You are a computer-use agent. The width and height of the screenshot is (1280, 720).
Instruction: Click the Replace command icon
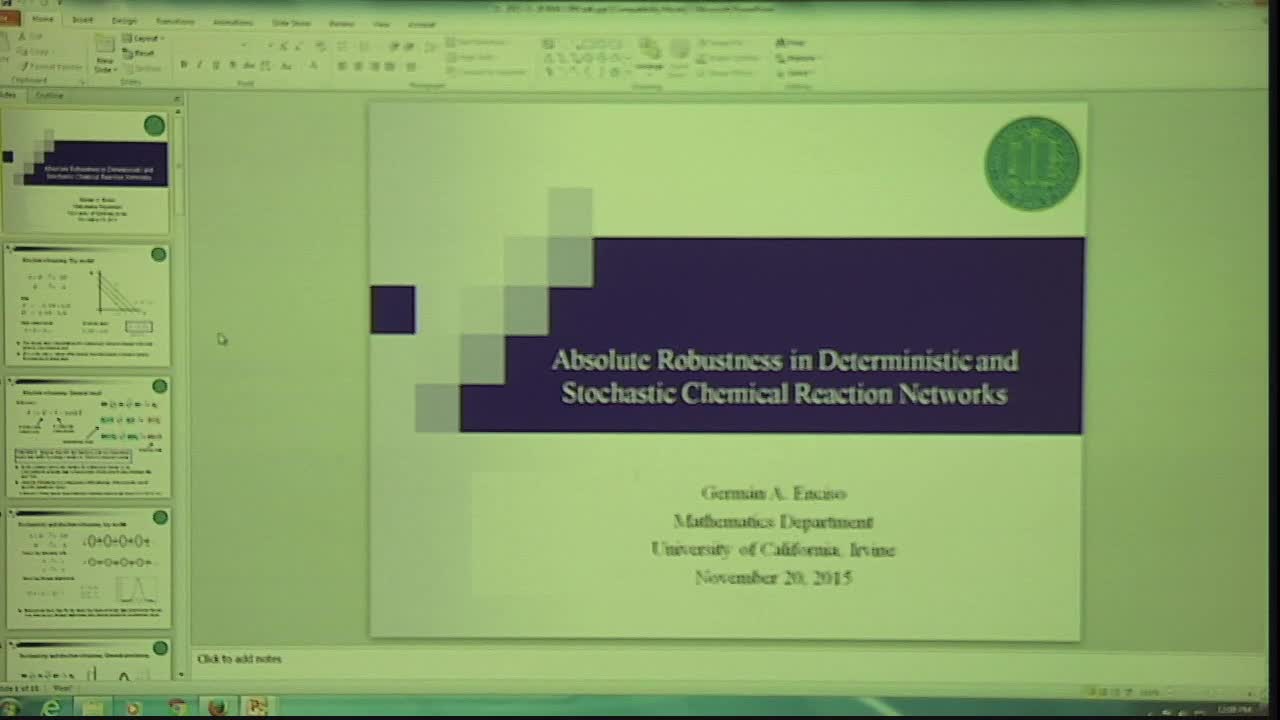coord(795,57)
